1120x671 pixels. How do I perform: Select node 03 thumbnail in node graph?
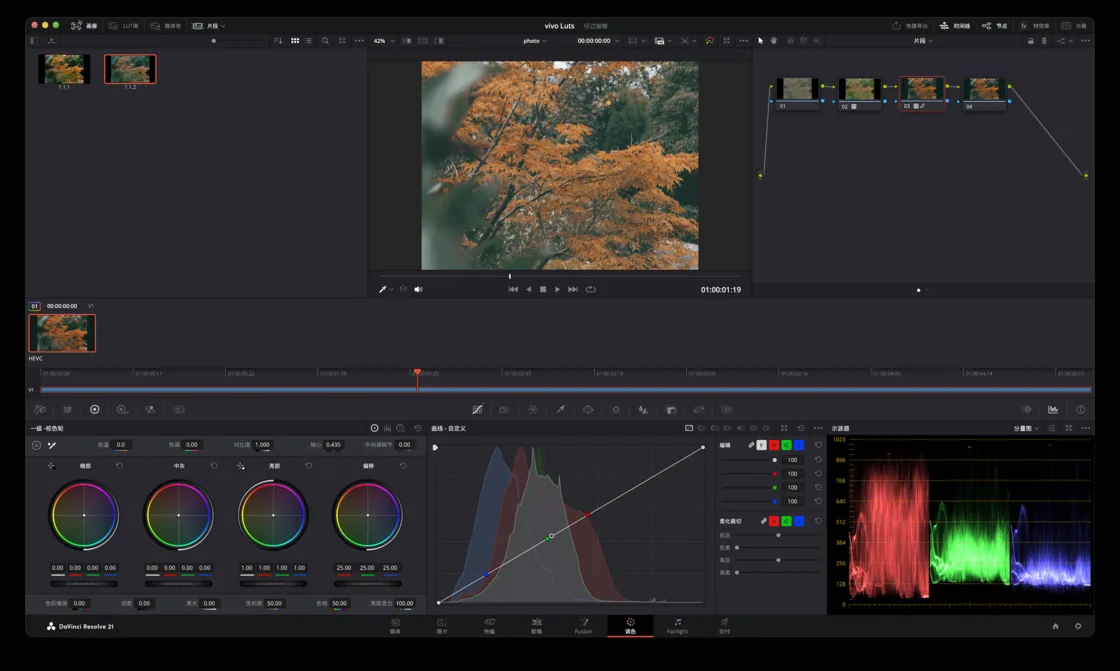[921, 89]
